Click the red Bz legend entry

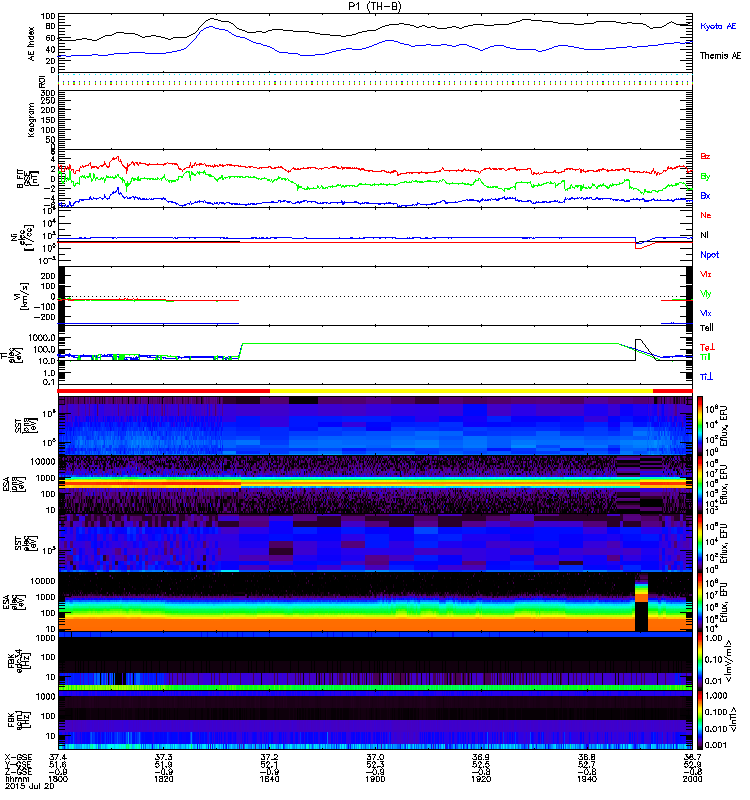click(x=705, y=156)
